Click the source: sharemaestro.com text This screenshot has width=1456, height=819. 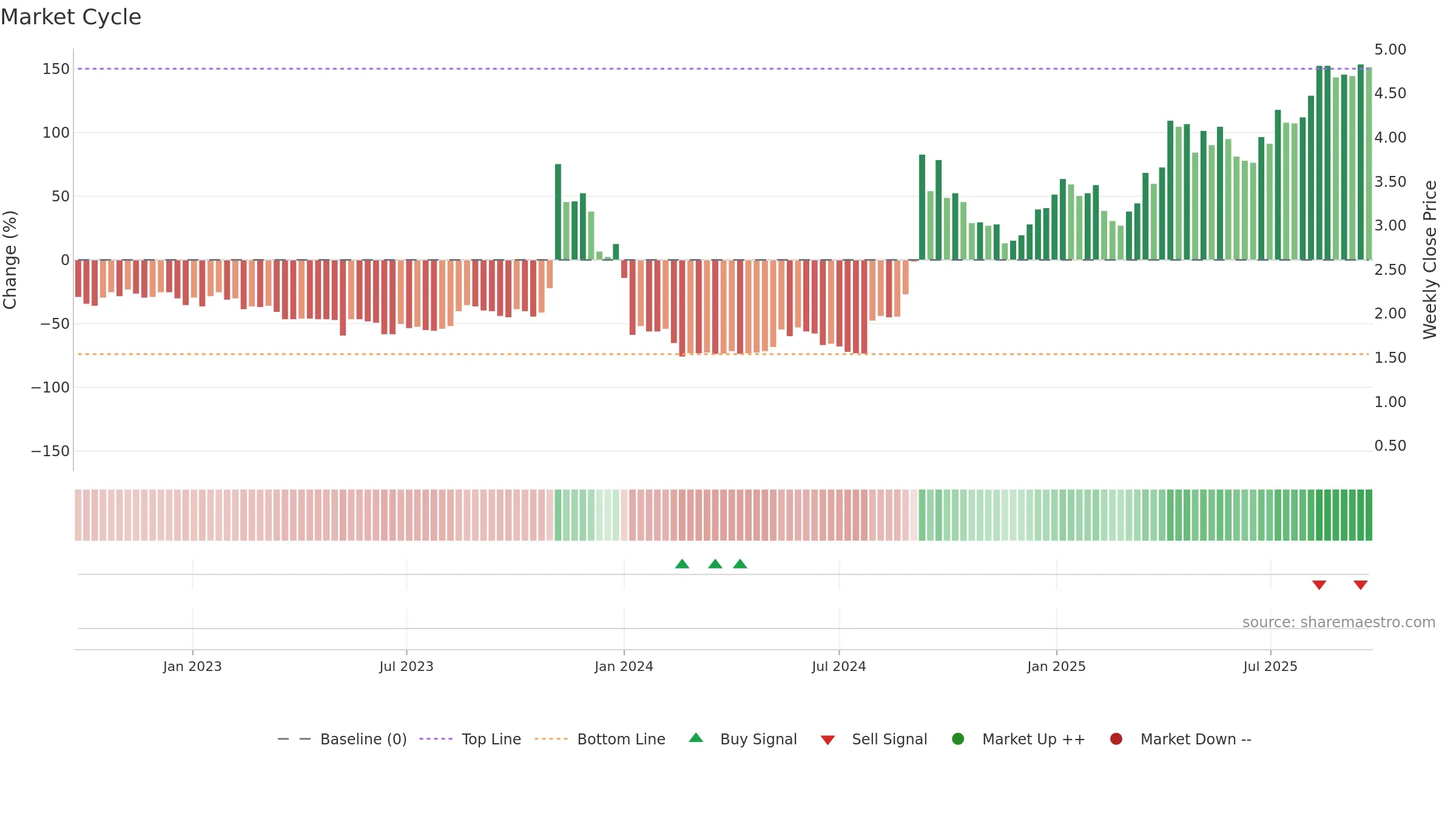1339,622
